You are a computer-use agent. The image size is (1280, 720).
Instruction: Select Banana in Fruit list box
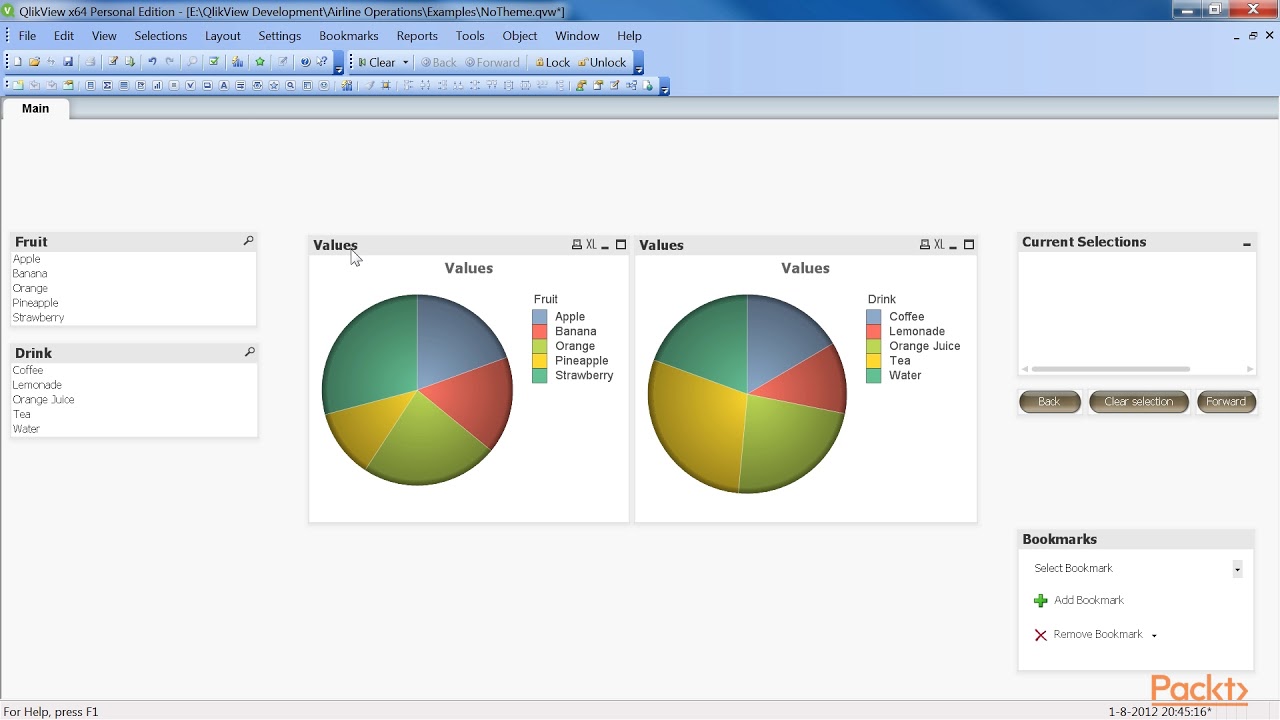point(133,273)
